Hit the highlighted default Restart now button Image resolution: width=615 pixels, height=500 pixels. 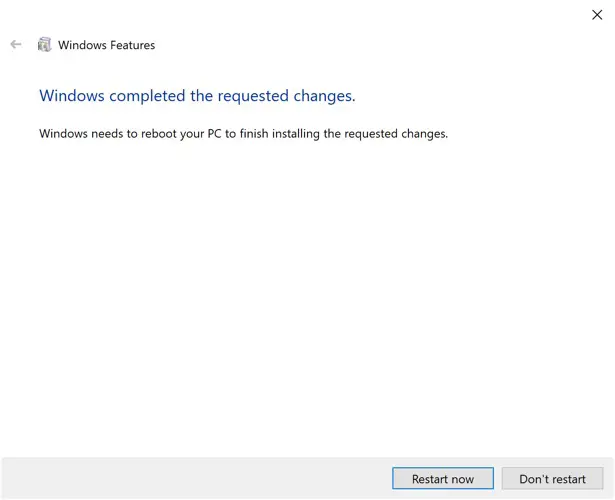click(443, 479)
